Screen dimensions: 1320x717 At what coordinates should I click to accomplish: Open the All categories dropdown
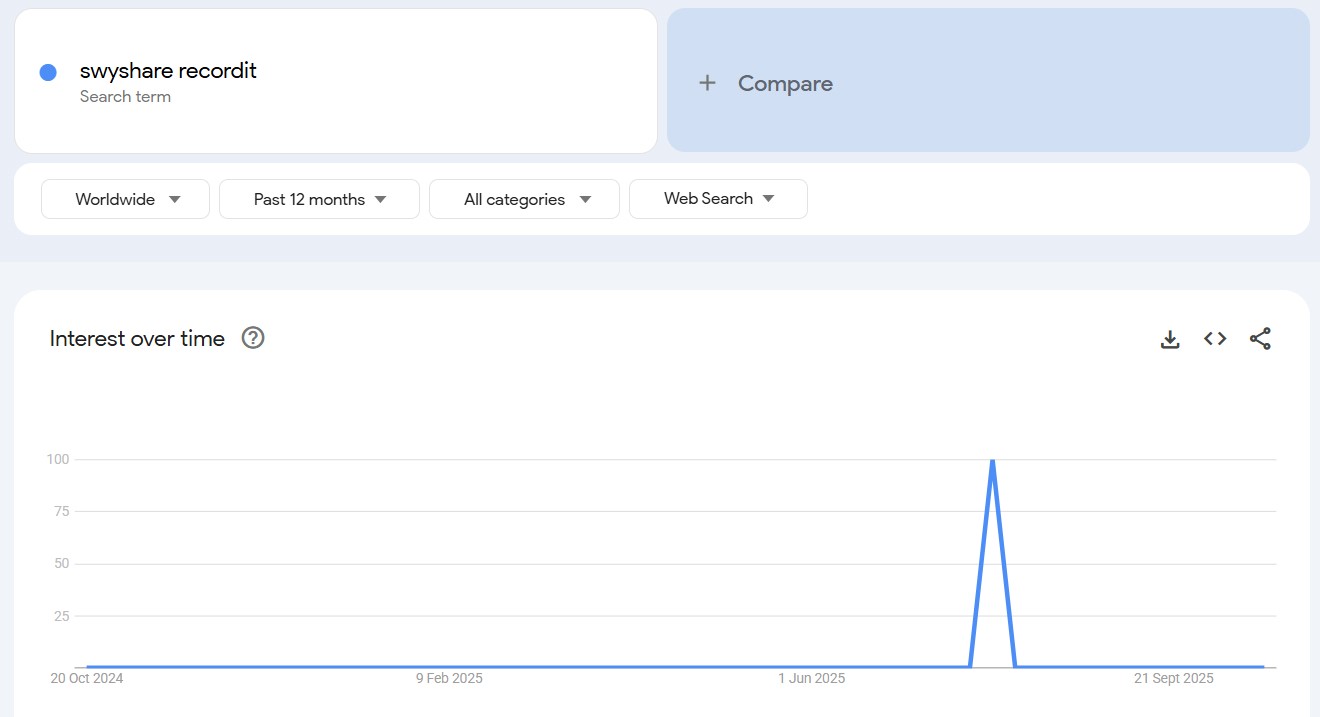524,199
